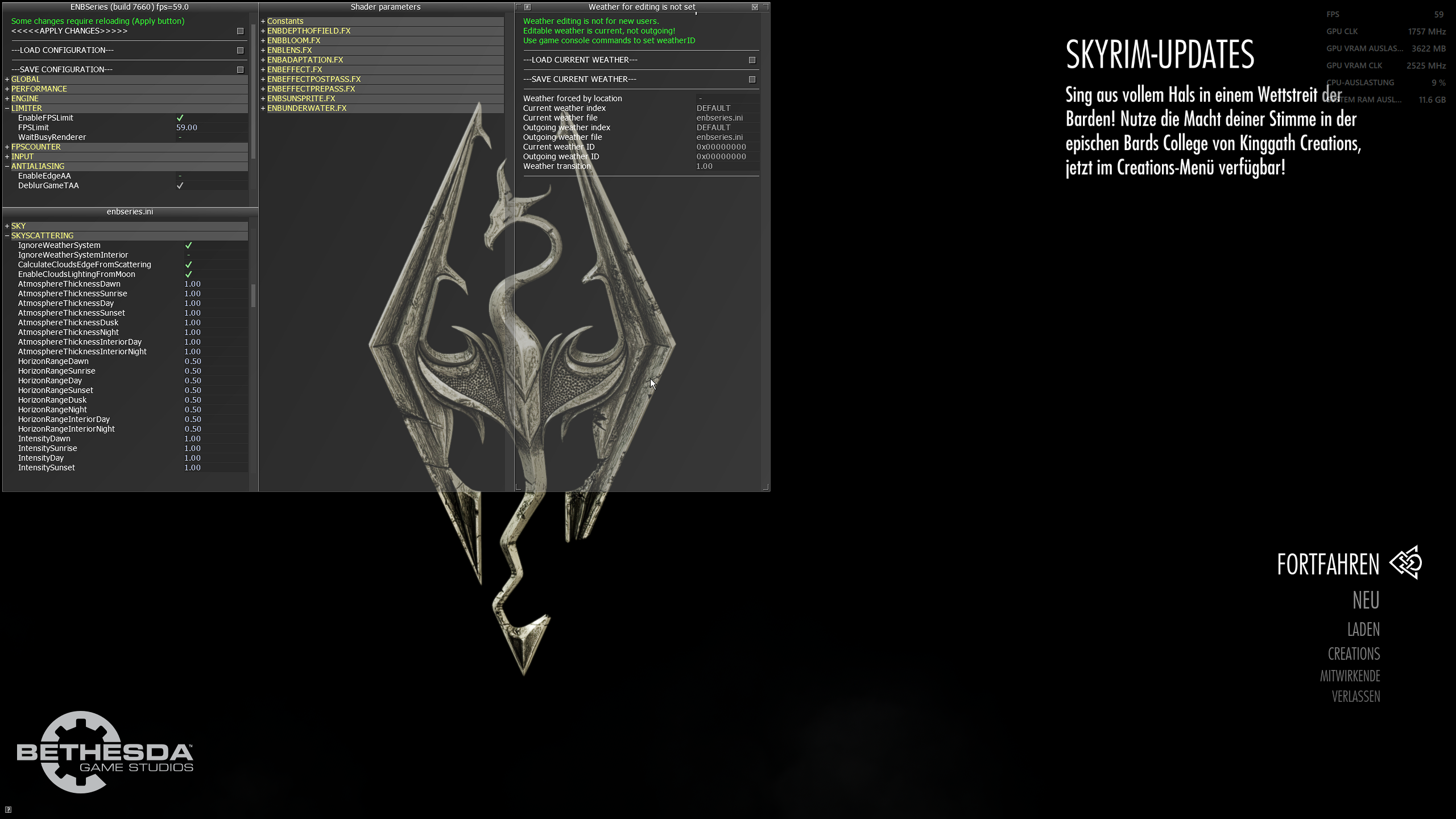Click the weather window bottom-right resize corner
This screenshot has height=819, width=1456.
point(766,487)
